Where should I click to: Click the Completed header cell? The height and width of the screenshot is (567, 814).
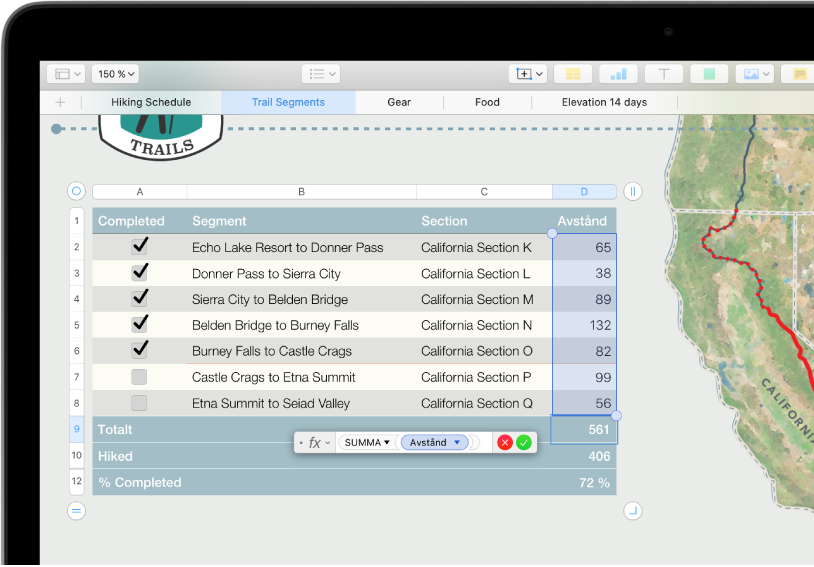(x=140, y=221)
